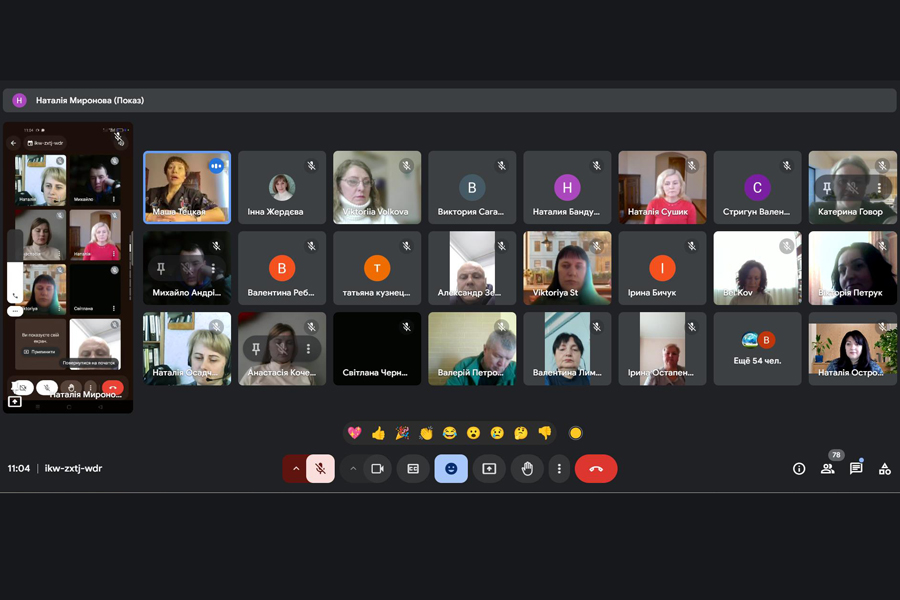Click the muted mic icon on Інна Жердєва tile
Image resolution: width=900 pixels, height=600 pixels.
(311, 166)
